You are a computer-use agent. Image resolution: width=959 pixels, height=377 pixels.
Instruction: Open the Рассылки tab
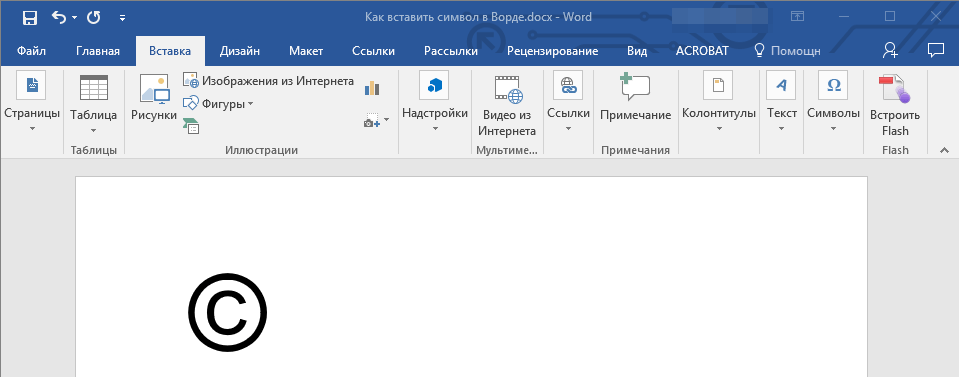(451, 51)
